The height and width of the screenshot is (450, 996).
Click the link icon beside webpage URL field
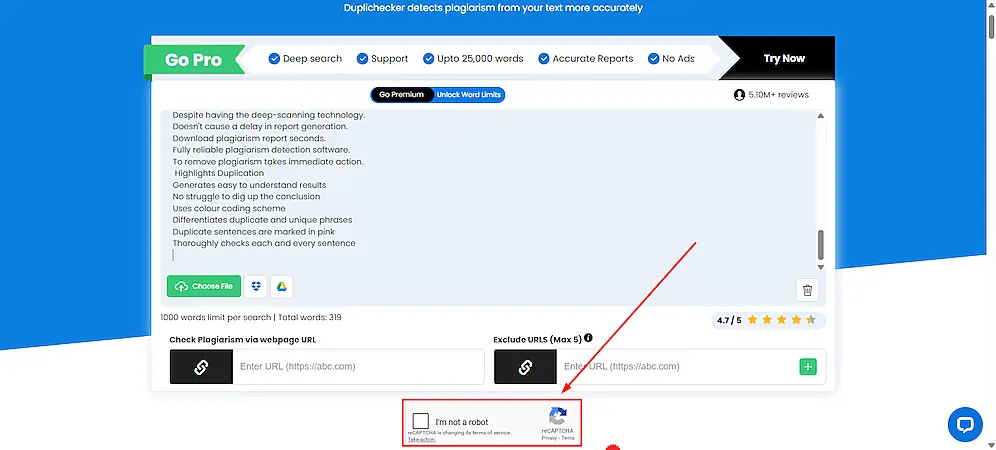(201, 367)
